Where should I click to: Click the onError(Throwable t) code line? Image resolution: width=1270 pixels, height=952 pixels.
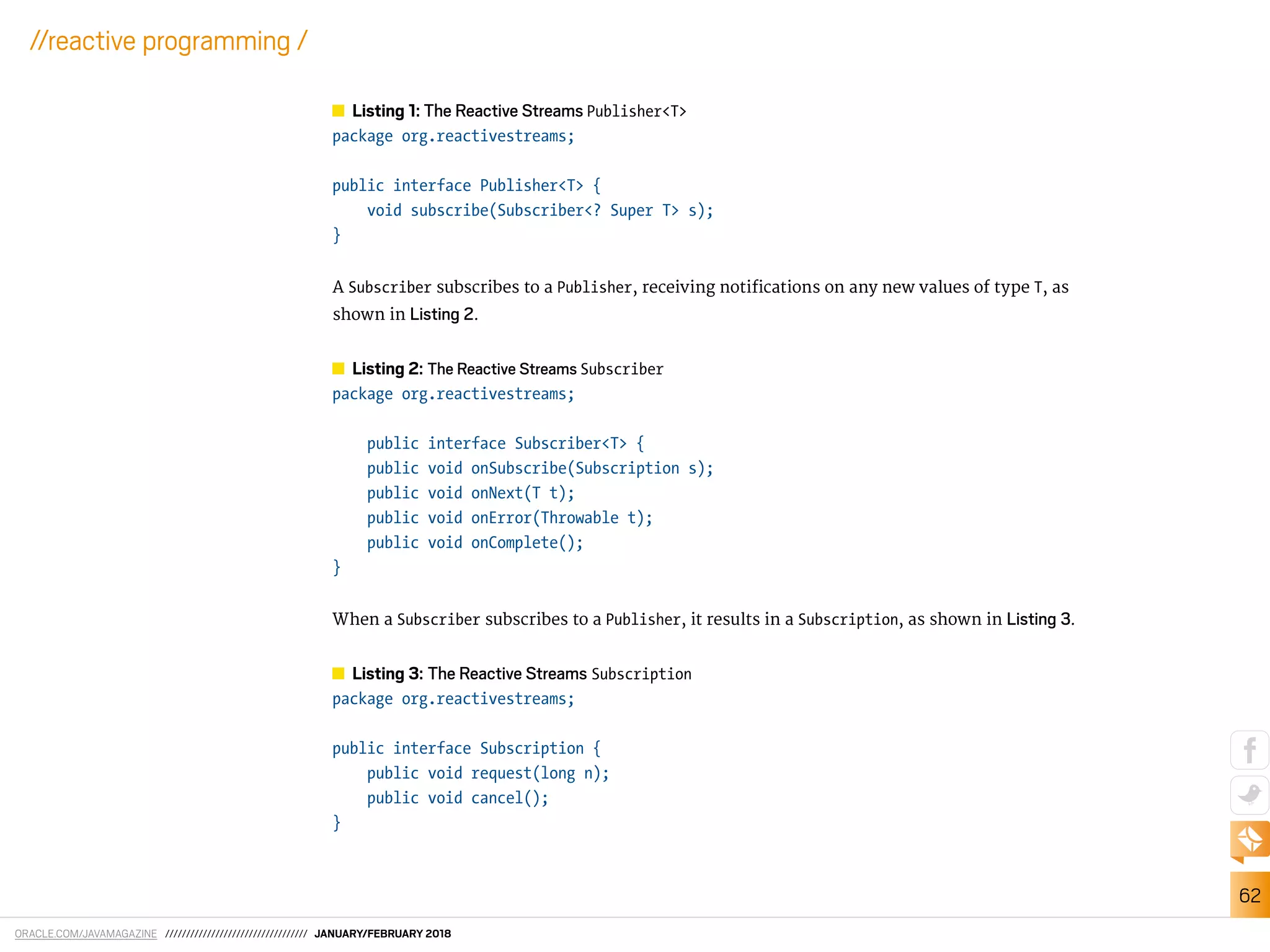[510, 518]
